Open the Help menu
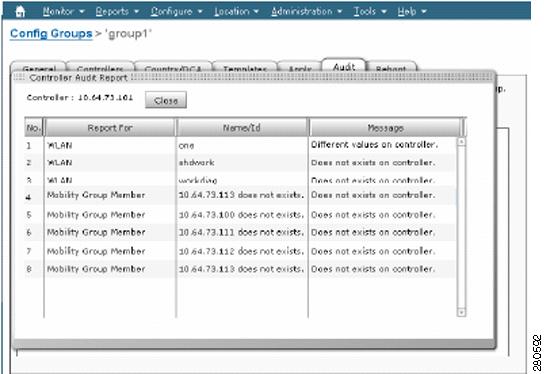 pyautogui.click(x=412, y=11)
